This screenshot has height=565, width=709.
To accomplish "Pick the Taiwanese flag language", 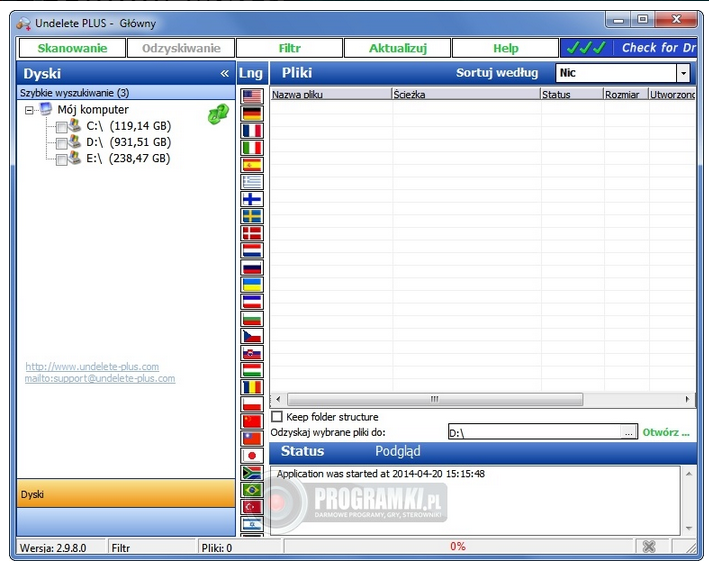I will point(252,438).
